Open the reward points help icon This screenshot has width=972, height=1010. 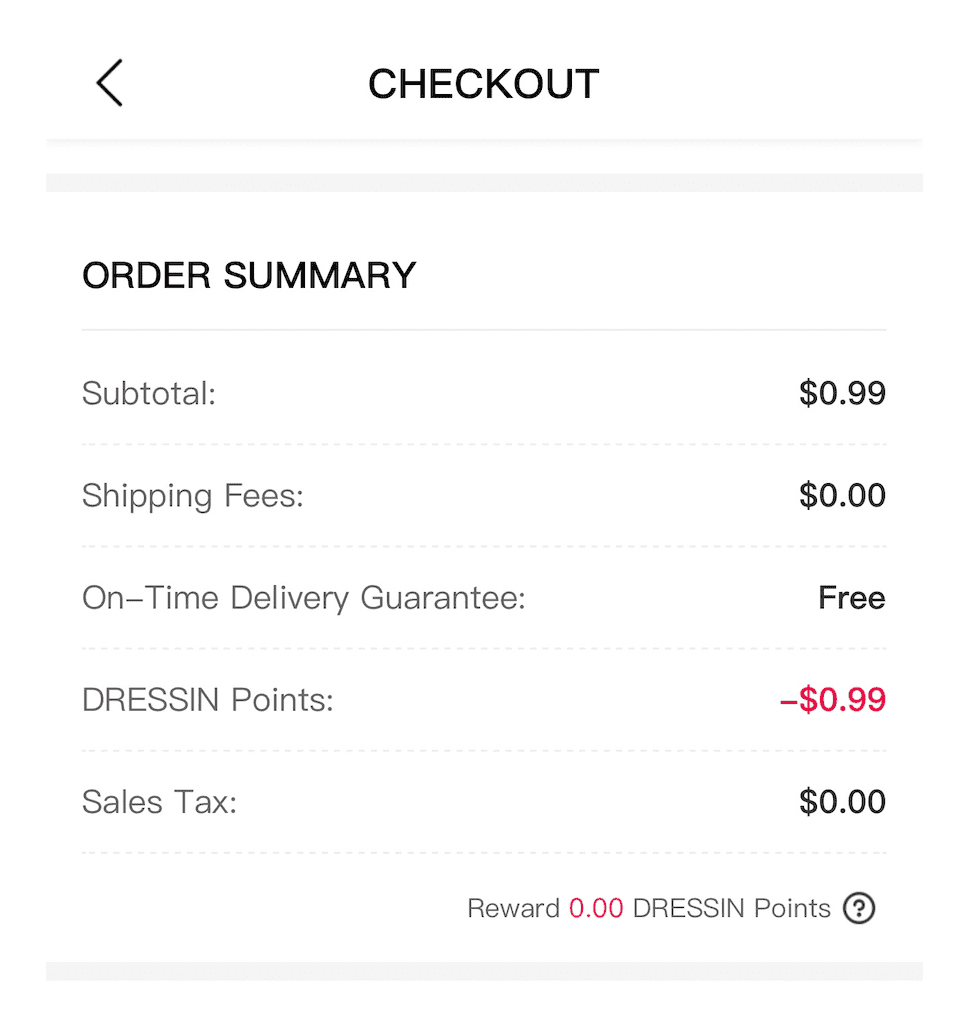point(859,908)
